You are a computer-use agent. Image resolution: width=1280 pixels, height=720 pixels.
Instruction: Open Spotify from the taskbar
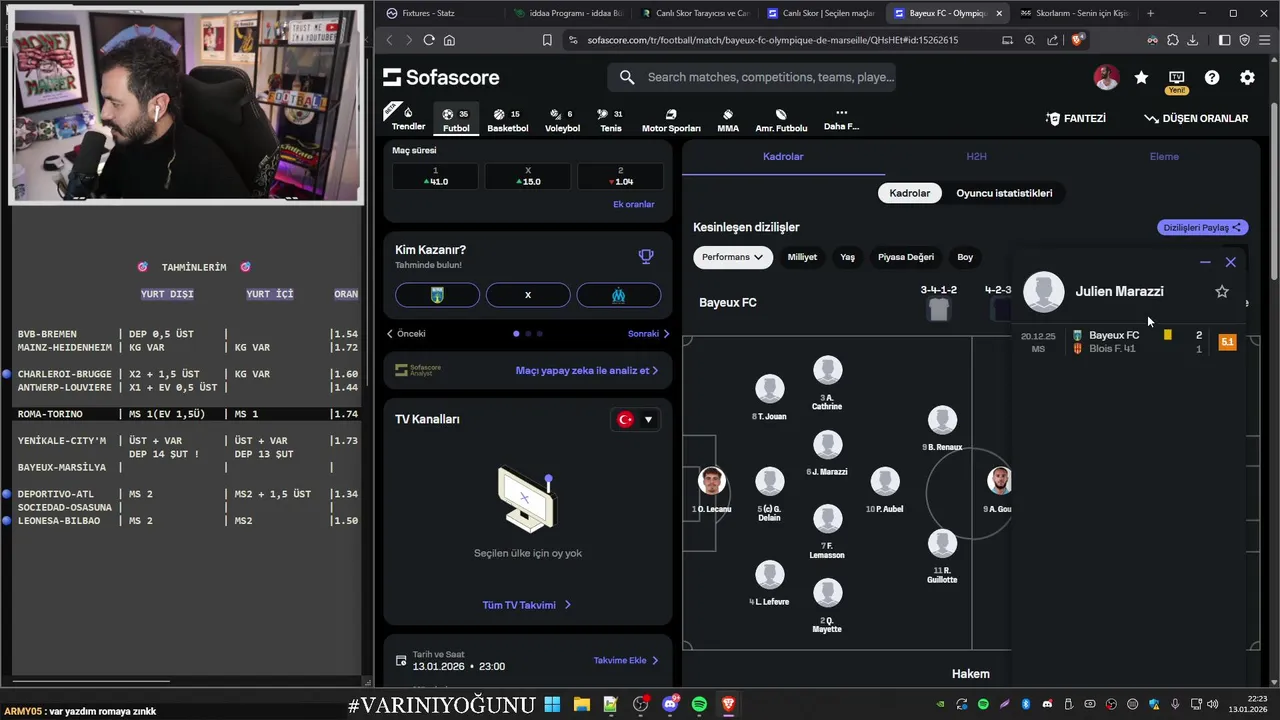(x=699, y=704)
